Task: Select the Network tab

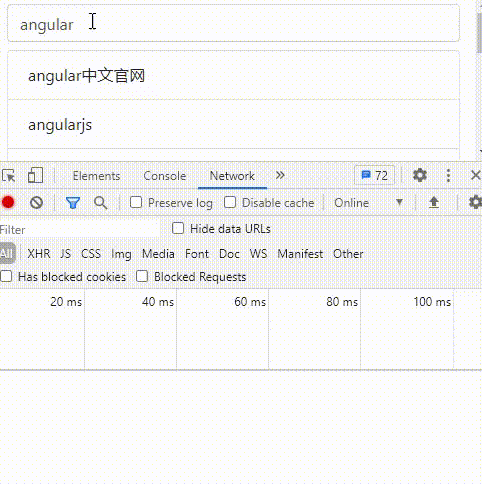Action: 232,176
